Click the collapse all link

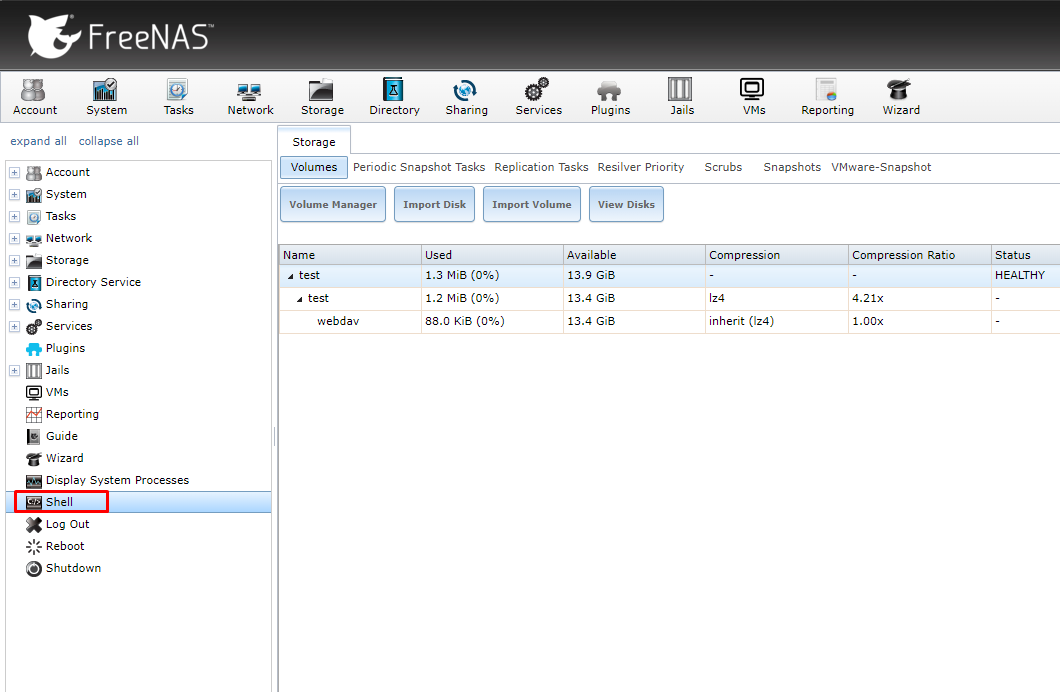pos(109,141)
